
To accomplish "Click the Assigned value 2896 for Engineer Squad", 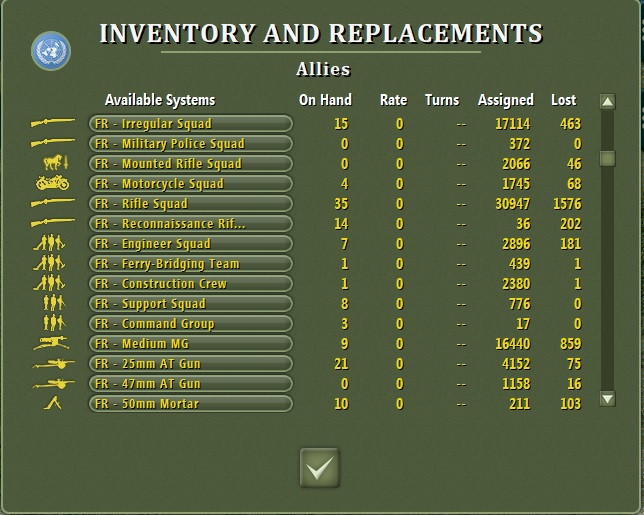I will click(x=516, y=244).
